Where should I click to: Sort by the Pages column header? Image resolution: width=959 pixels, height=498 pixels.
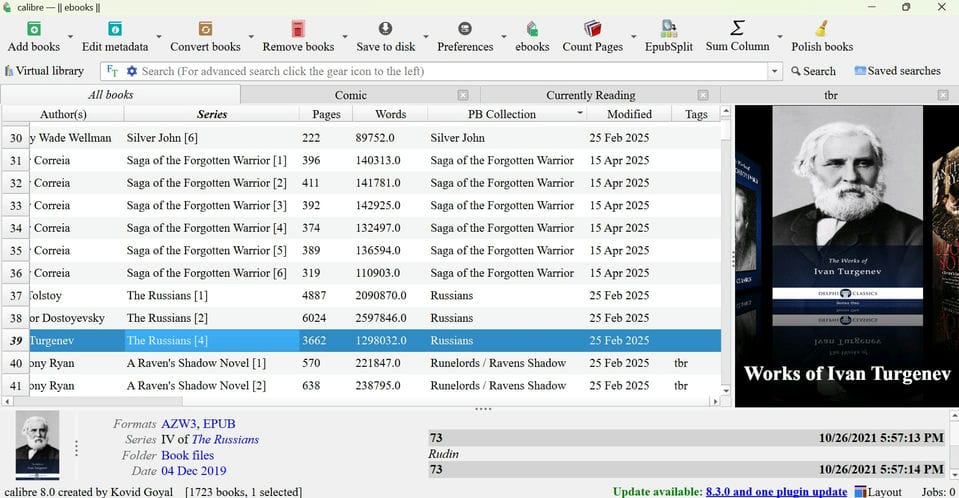[326, 114]
